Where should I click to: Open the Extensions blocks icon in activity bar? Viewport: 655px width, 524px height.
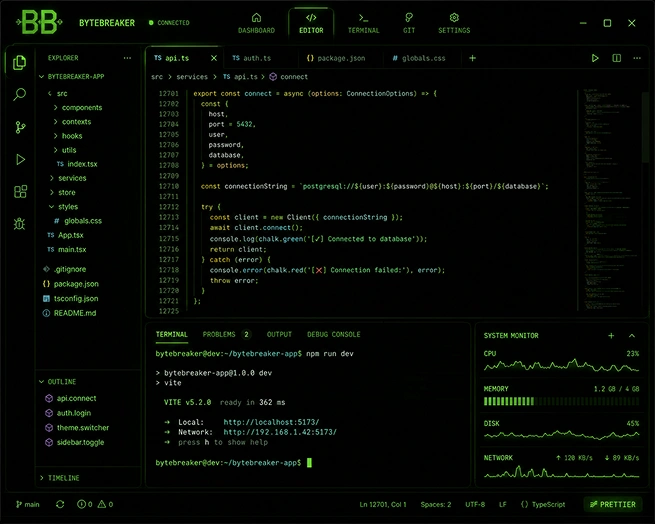20,192
